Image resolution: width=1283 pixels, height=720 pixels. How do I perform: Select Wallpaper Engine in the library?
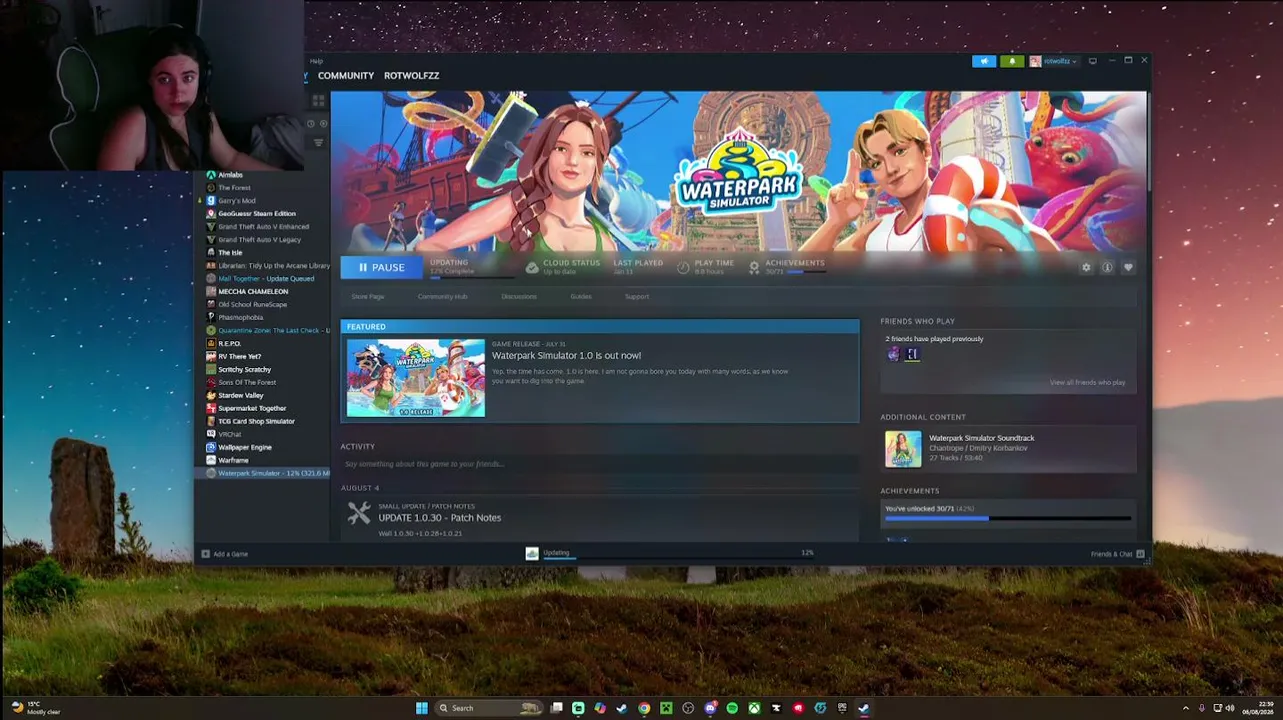[x=262, y=447]
